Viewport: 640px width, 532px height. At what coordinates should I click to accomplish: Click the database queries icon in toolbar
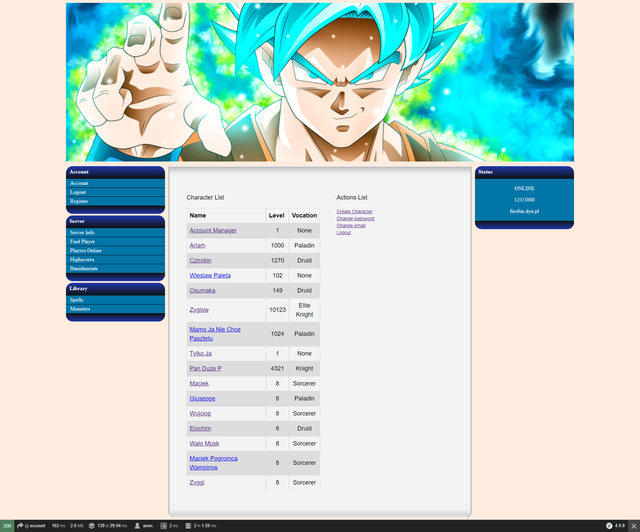pyautogui.click(x=188, y=526)
